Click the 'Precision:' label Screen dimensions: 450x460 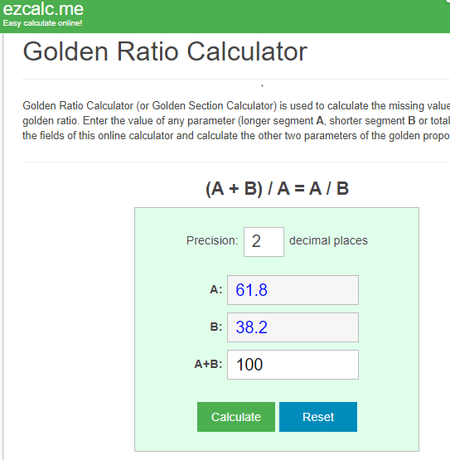212,240
